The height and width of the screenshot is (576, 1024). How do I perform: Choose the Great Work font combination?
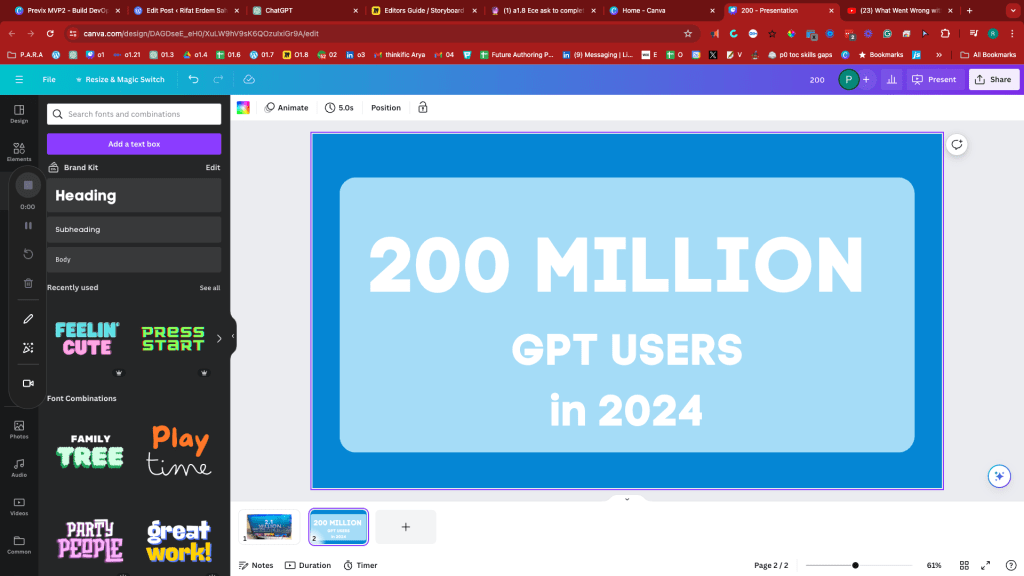tap(178, 541)
